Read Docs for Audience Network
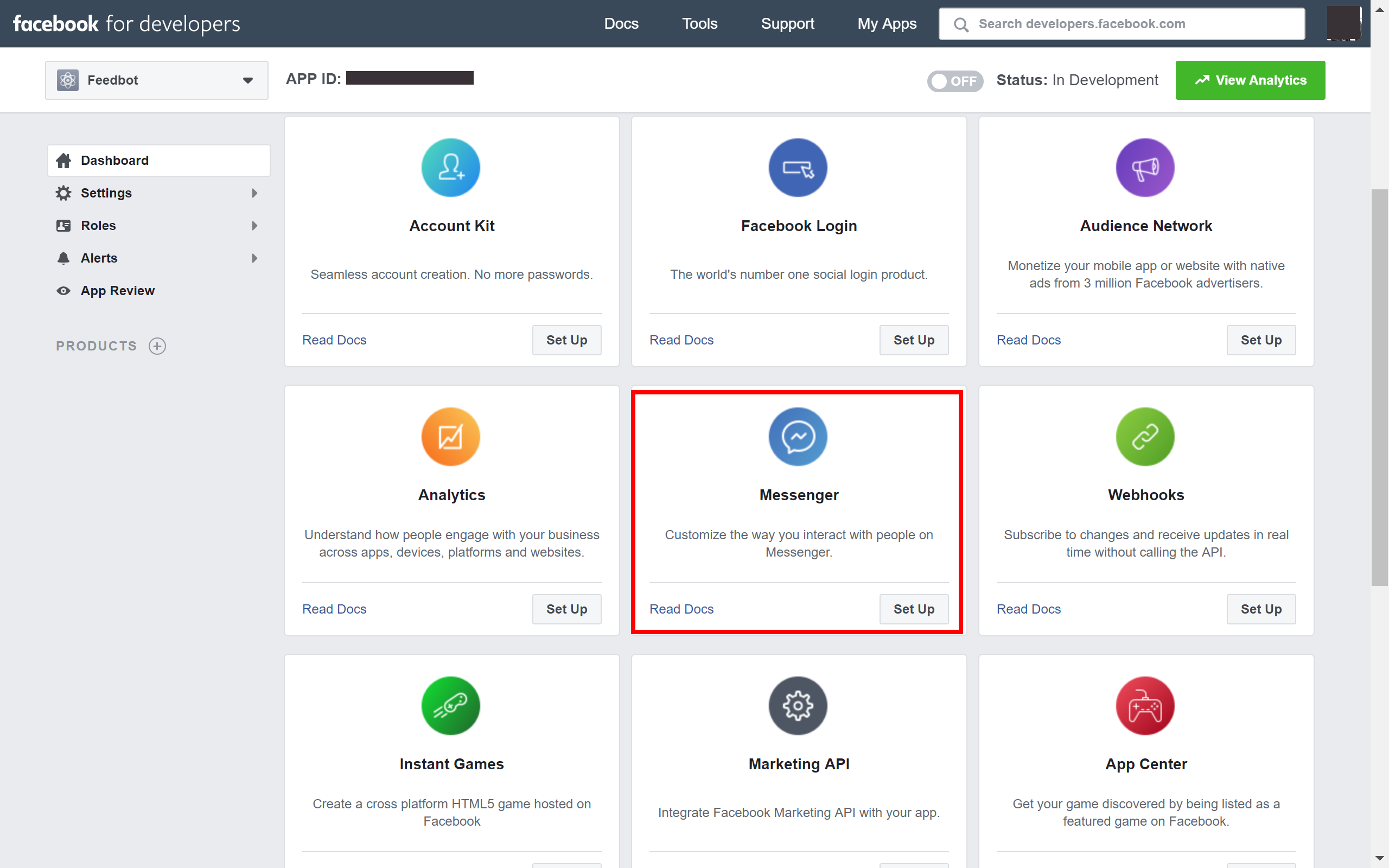 (1029, 340)
